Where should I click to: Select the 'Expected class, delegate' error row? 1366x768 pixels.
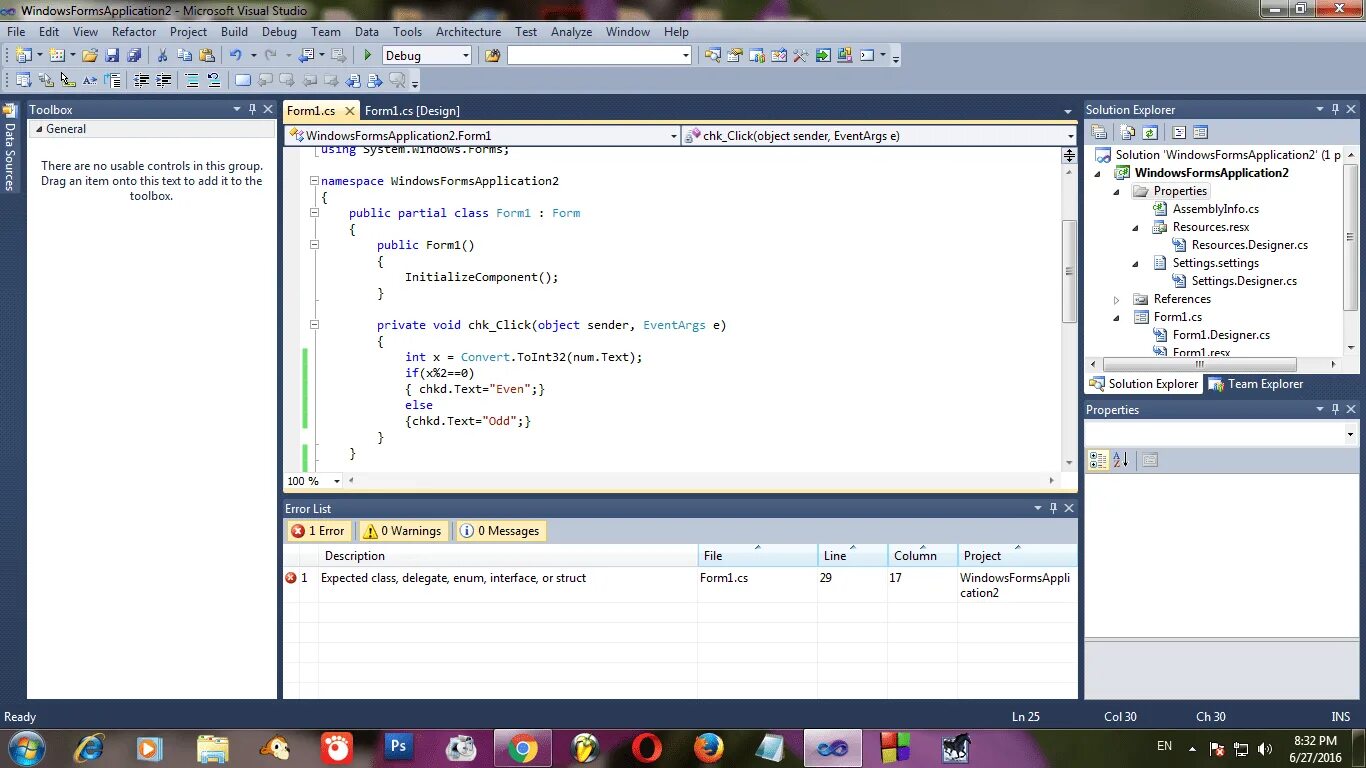[x=680, y=585]
